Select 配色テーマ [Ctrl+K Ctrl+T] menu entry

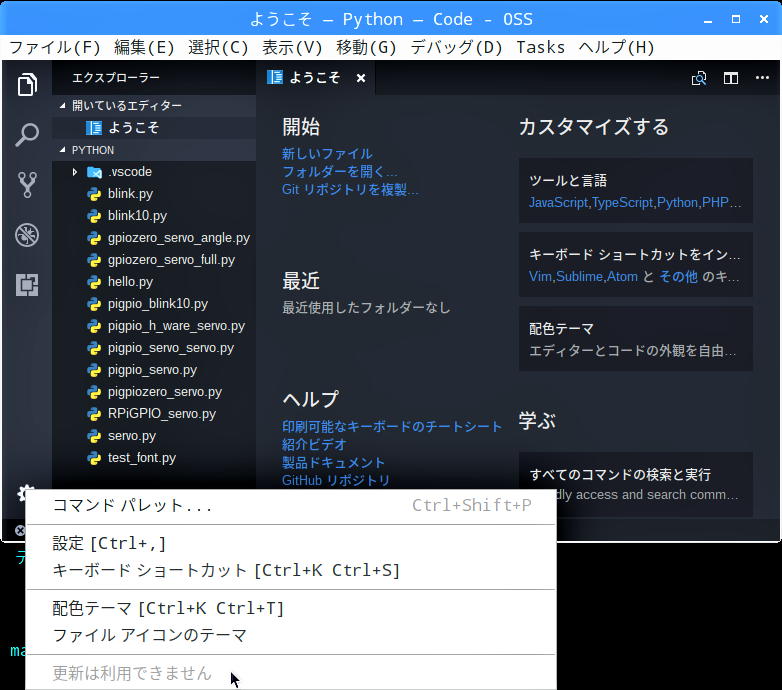point(291,608)
